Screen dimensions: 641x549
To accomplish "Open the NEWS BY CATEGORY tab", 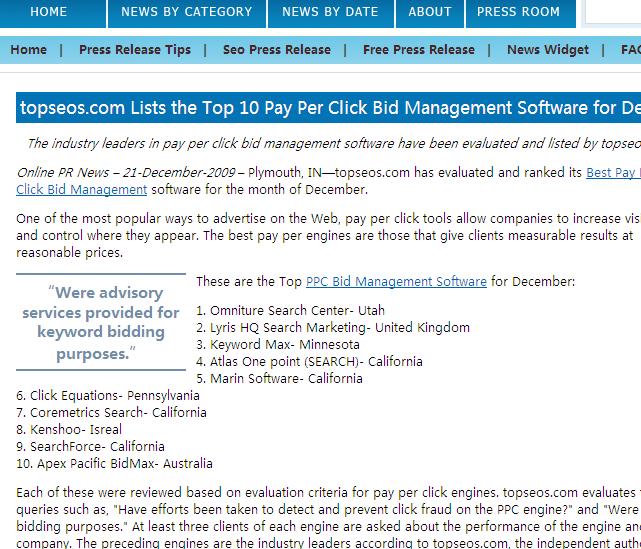I will click(187, 12).
